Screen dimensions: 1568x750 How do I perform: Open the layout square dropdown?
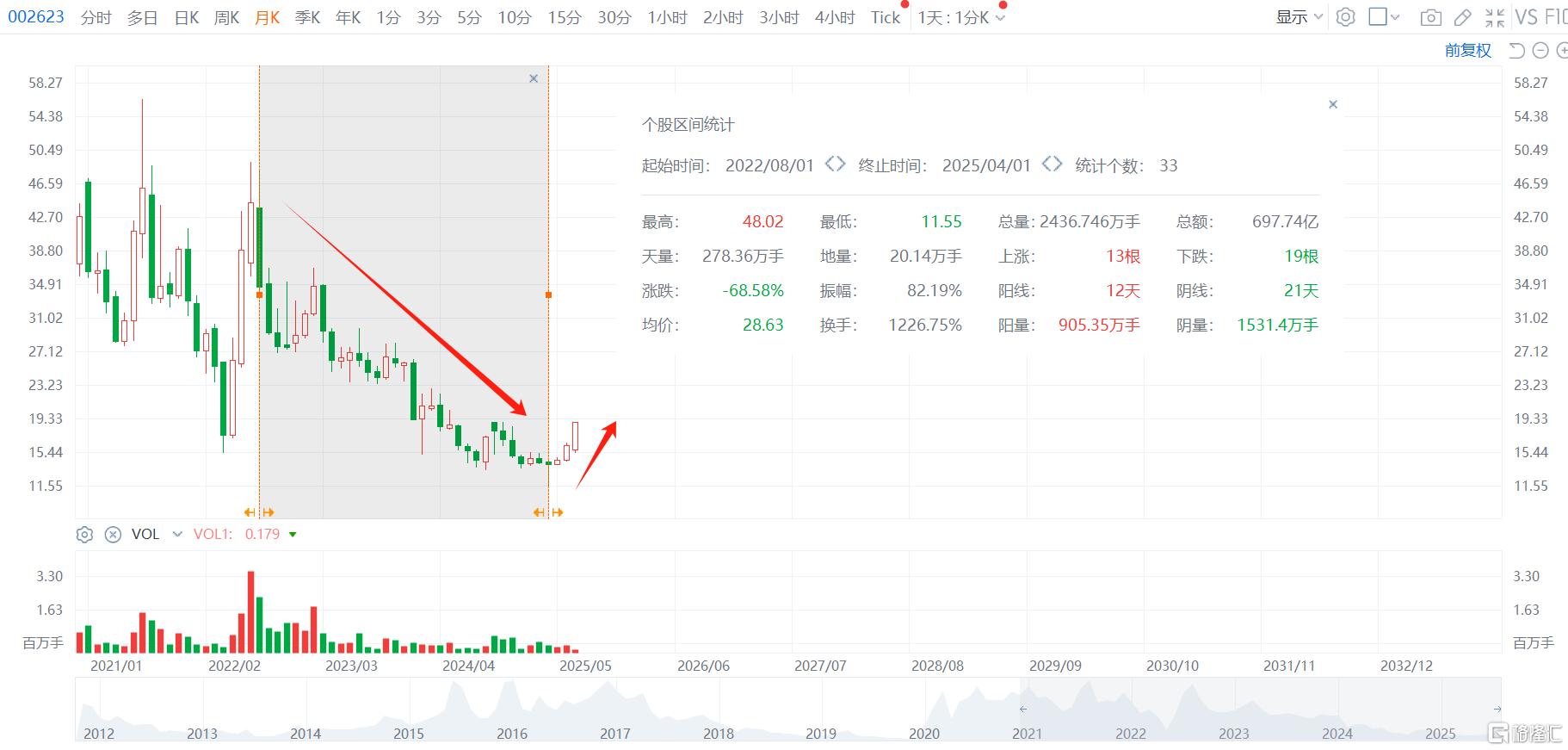point(1385,17)
